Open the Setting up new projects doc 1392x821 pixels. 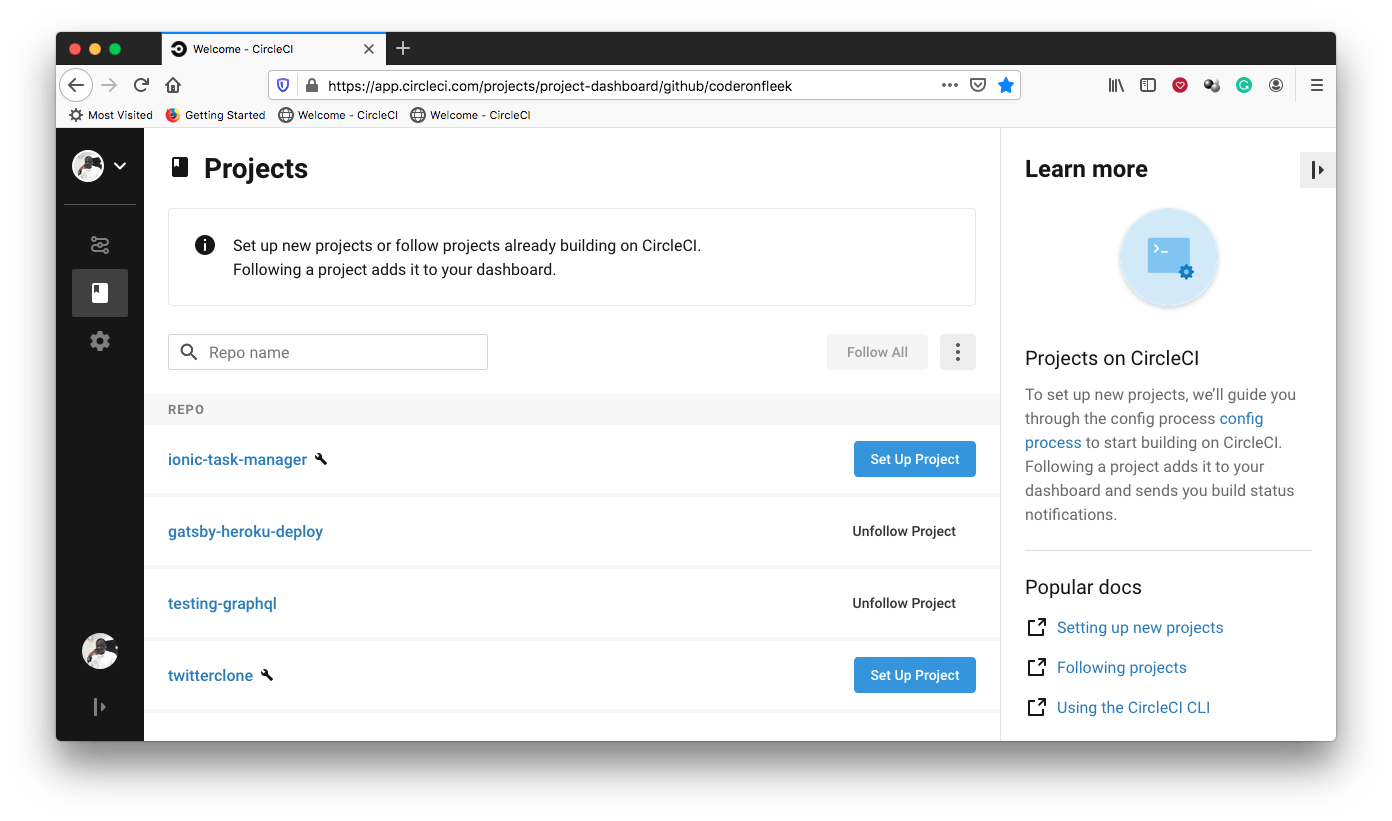tap(1140, 627)
